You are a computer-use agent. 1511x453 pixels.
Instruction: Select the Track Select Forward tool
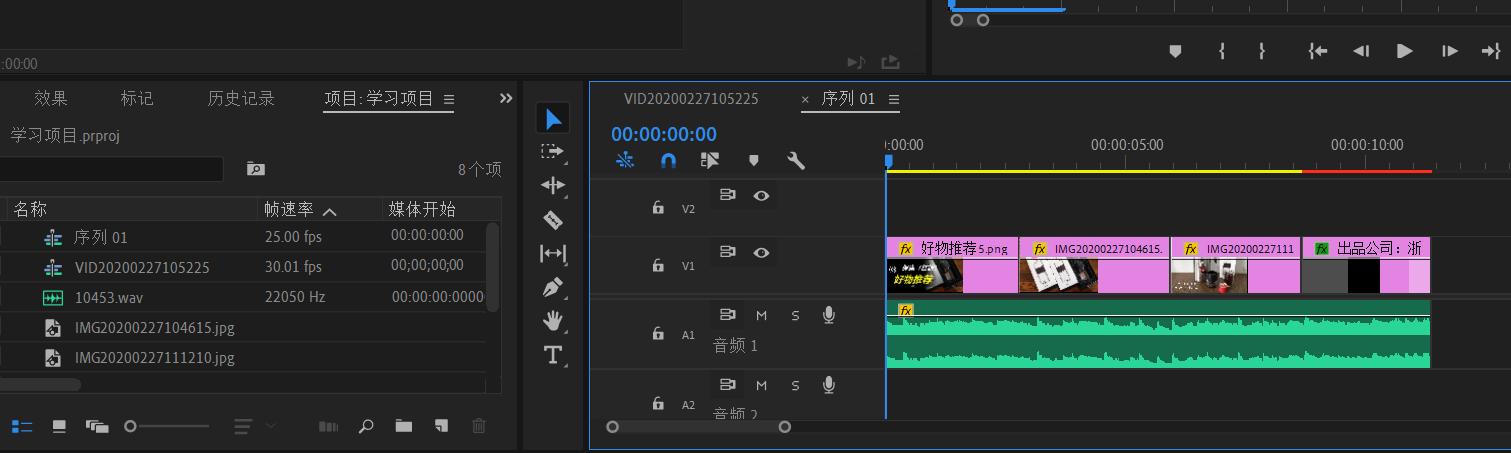pyautogui.click(x=553, y=151)
